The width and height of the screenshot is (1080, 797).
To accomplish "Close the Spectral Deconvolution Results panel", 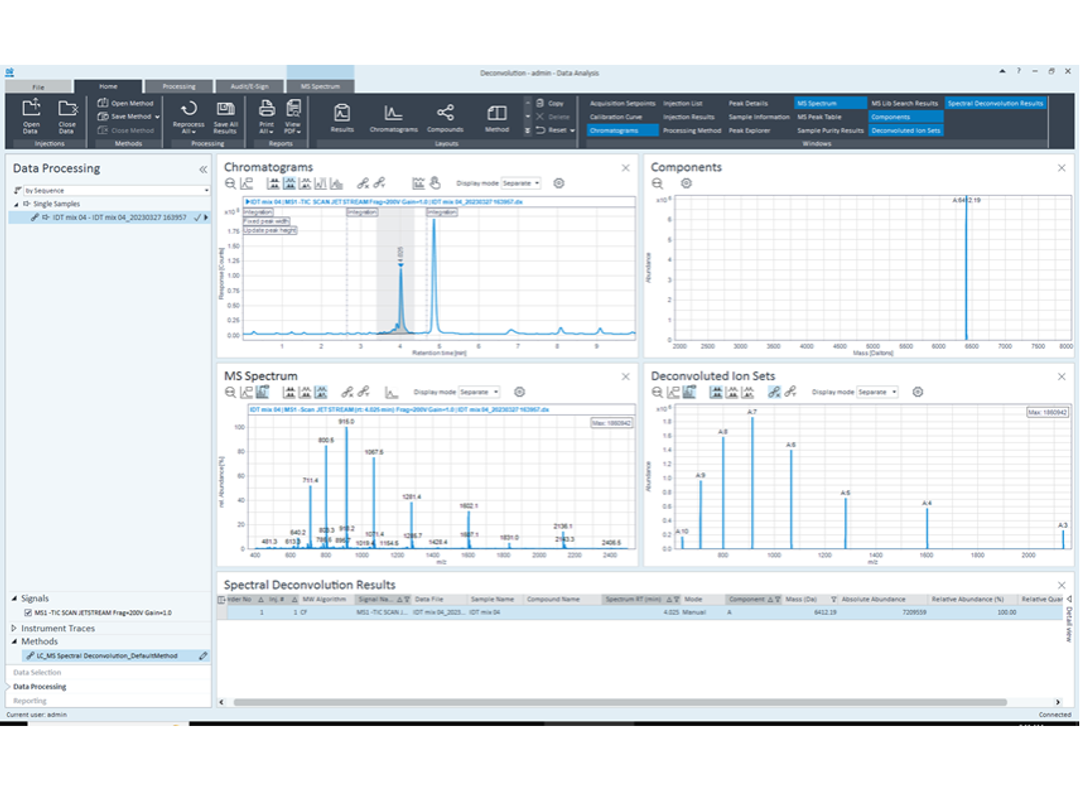I will coord(1061,585).
